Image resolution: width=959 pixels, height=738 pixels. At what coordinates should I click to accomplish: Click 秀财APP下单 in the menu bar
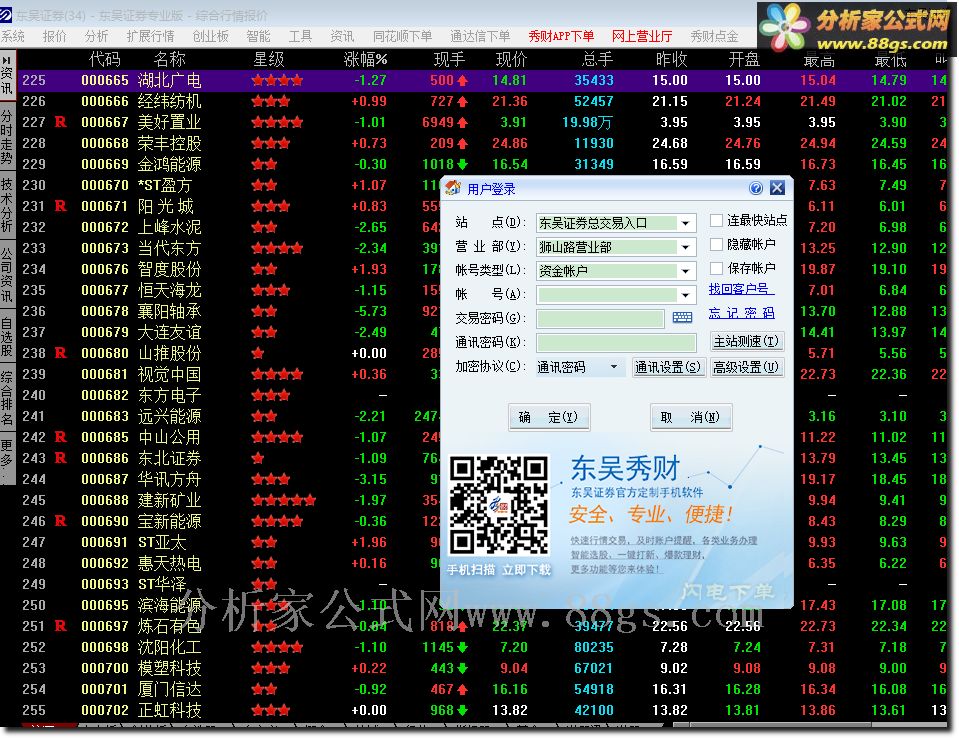561,37
